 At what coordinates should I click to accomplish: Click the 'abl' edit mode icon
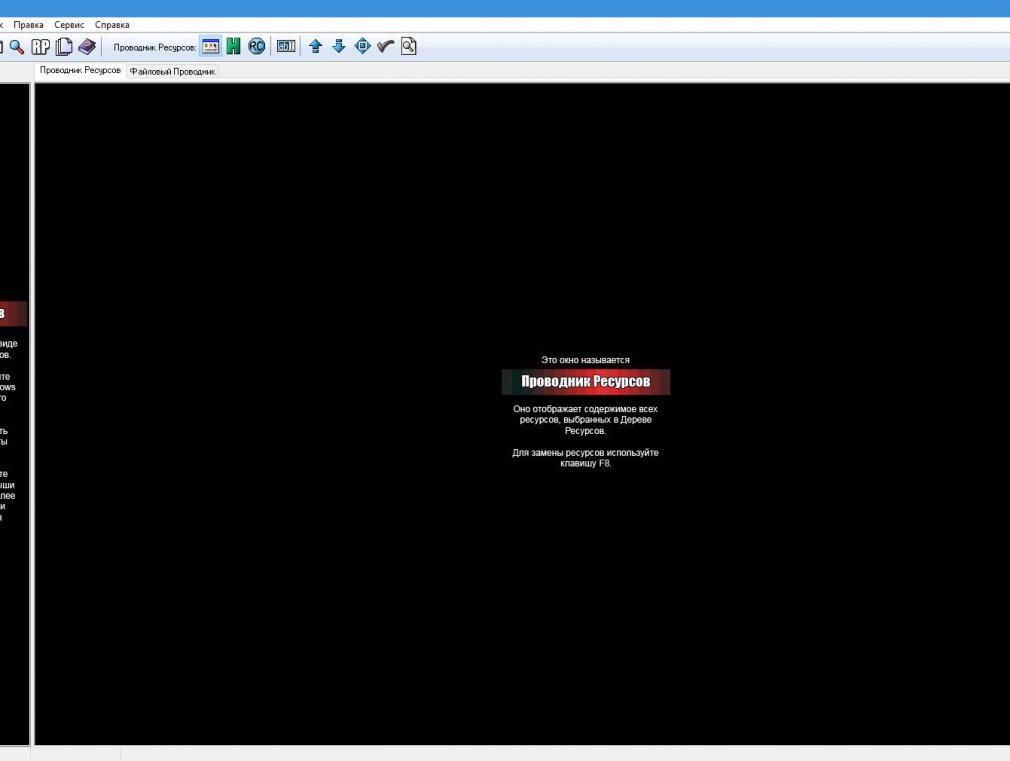[x=286, y=46]
